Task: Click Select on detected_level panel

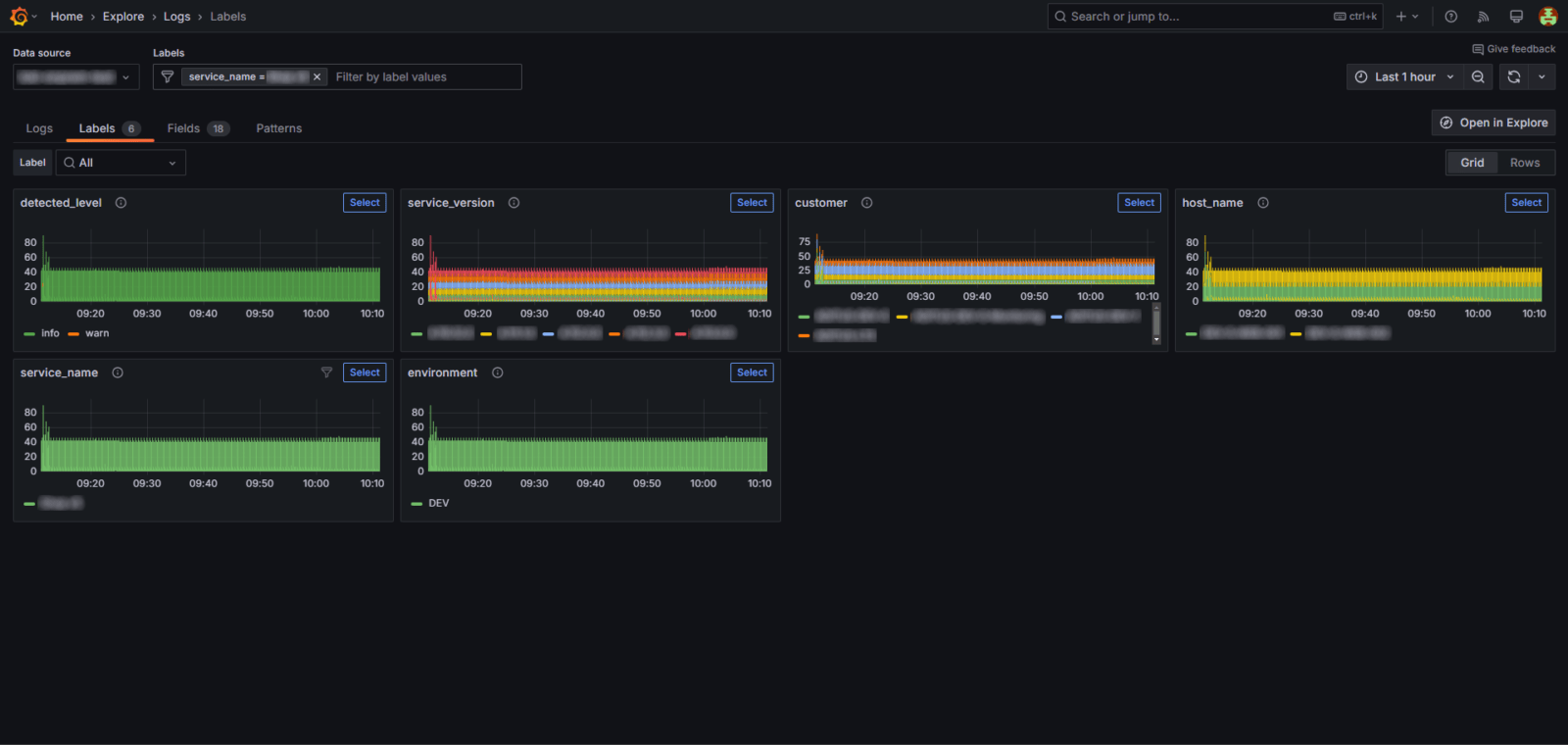Action: [x=365, y=203]
